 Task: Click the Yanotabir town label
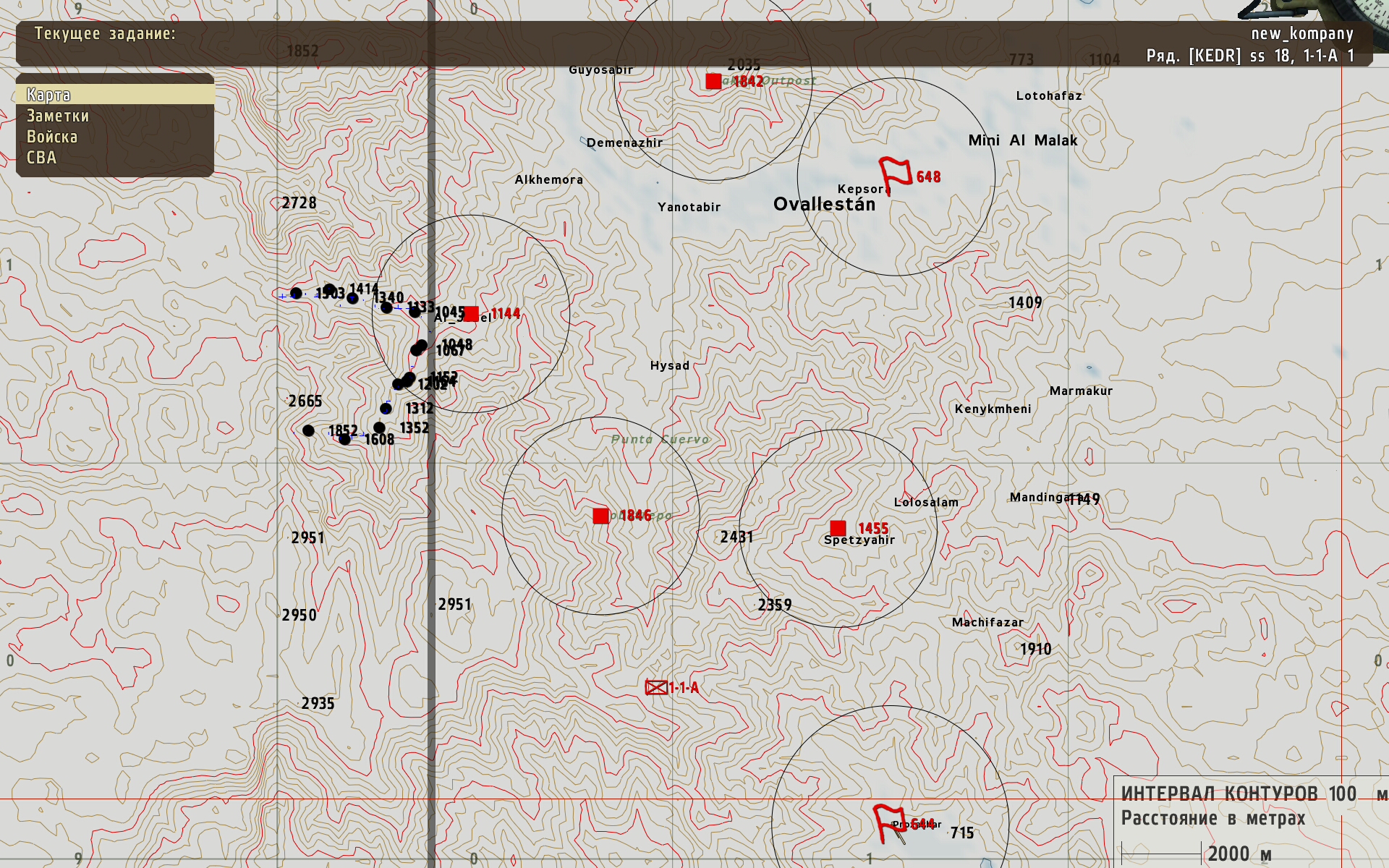click(689, 207)
